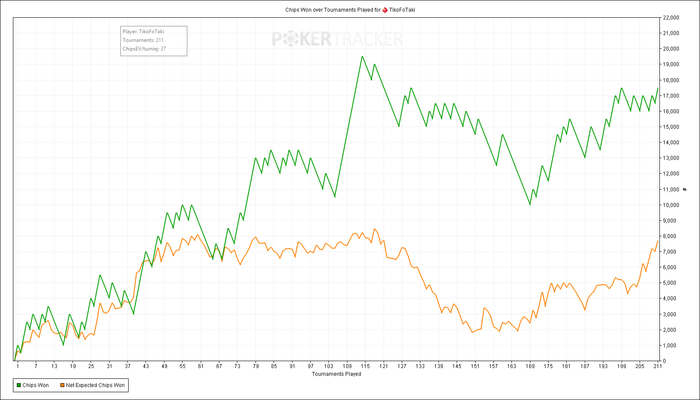The width and height of the screenshot is (700, 400).
Task: Select the 'Chips Won' legend label
Action: click(36, 385)
